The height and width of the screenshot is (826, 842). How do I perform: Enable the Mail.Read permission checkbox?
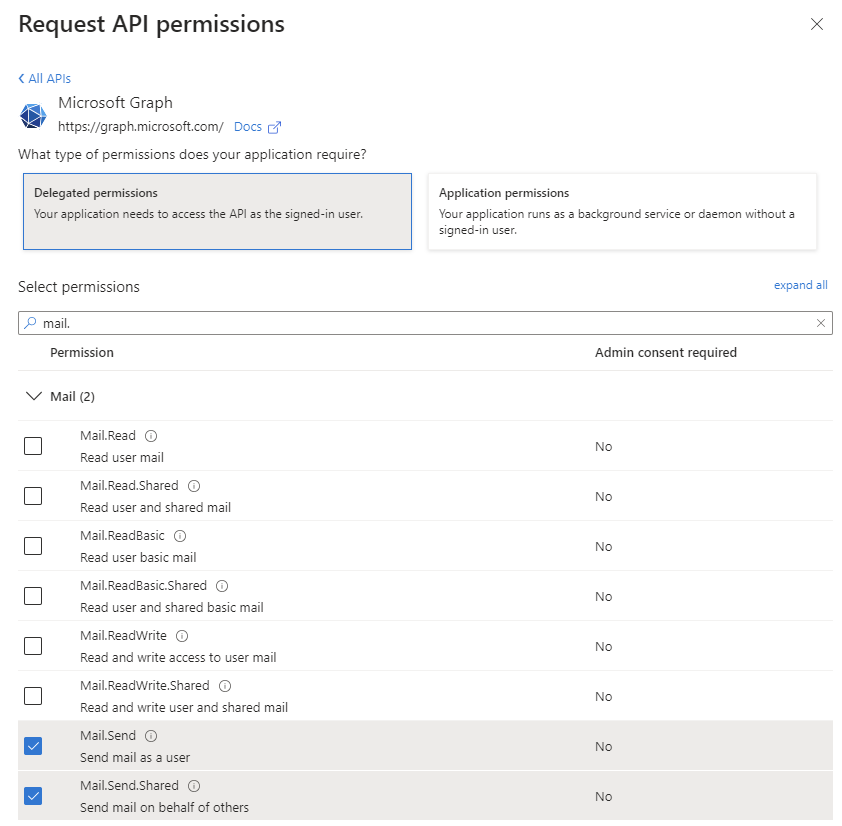pos(33,446)
